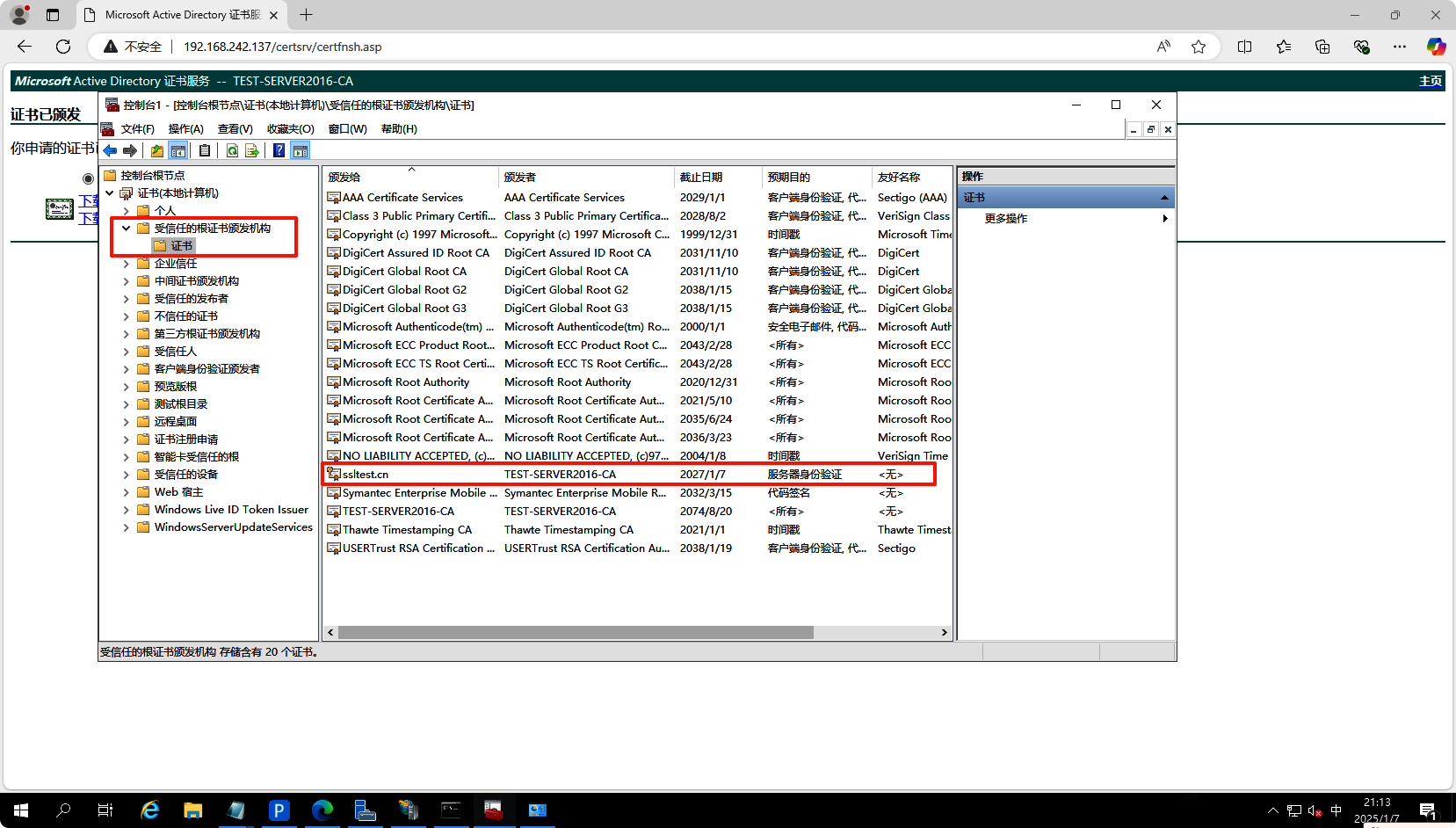Select the radio button beside download links
This screenshot has width=1456, height=828.
(x=88, y=178)
